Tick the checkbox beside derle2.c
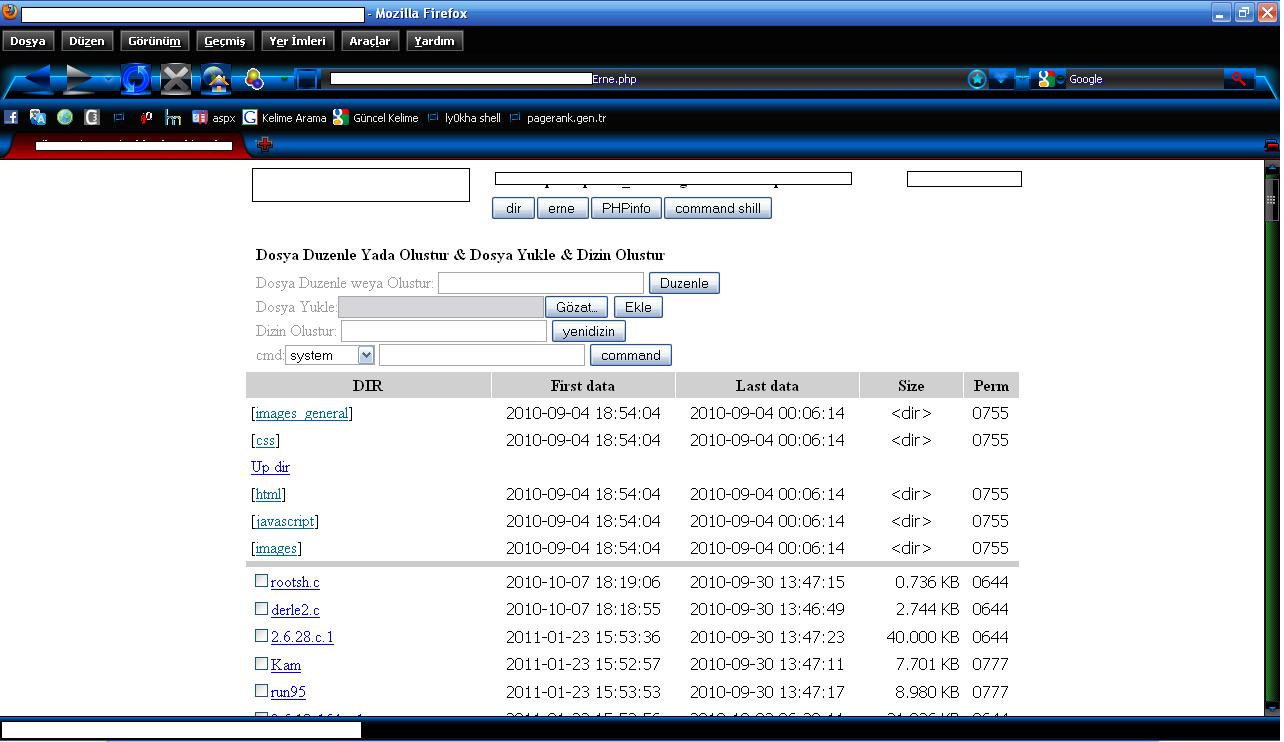 point(261,608)
